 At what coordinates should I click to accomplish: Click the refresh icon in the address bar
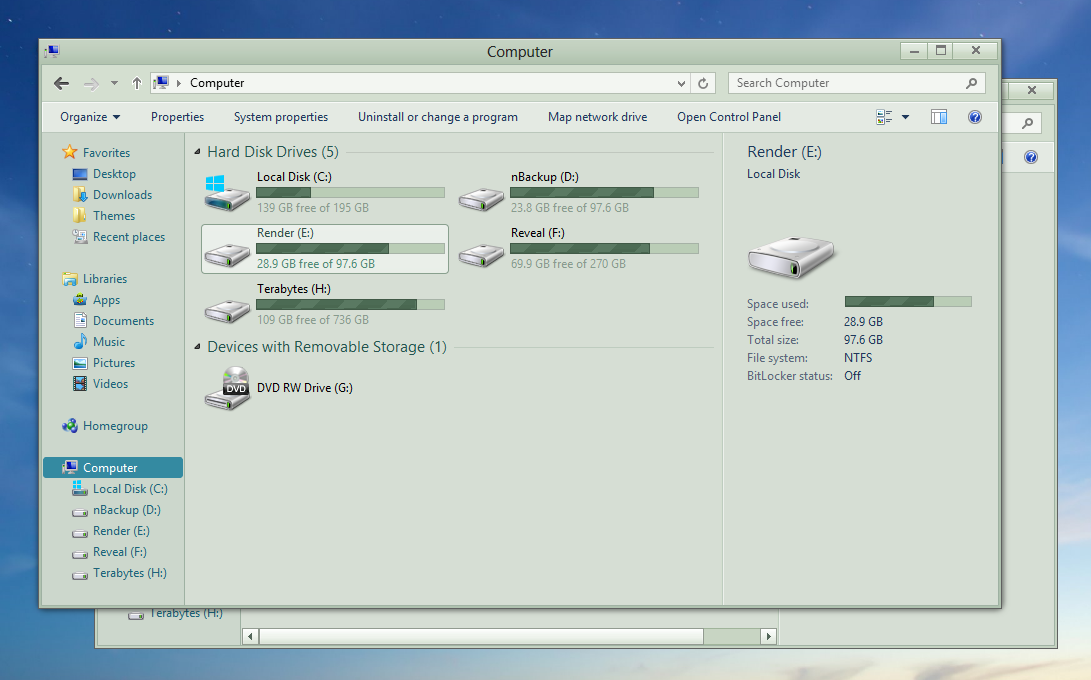(x=703, y=83)
